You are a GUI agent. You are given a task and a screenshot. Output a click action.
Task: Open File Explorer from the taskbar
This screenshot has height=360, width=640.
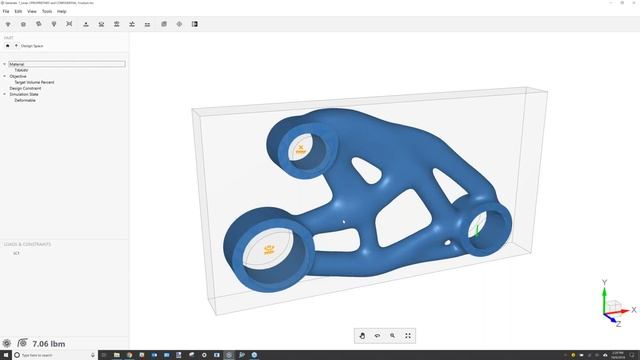click(x=117, y=355)
